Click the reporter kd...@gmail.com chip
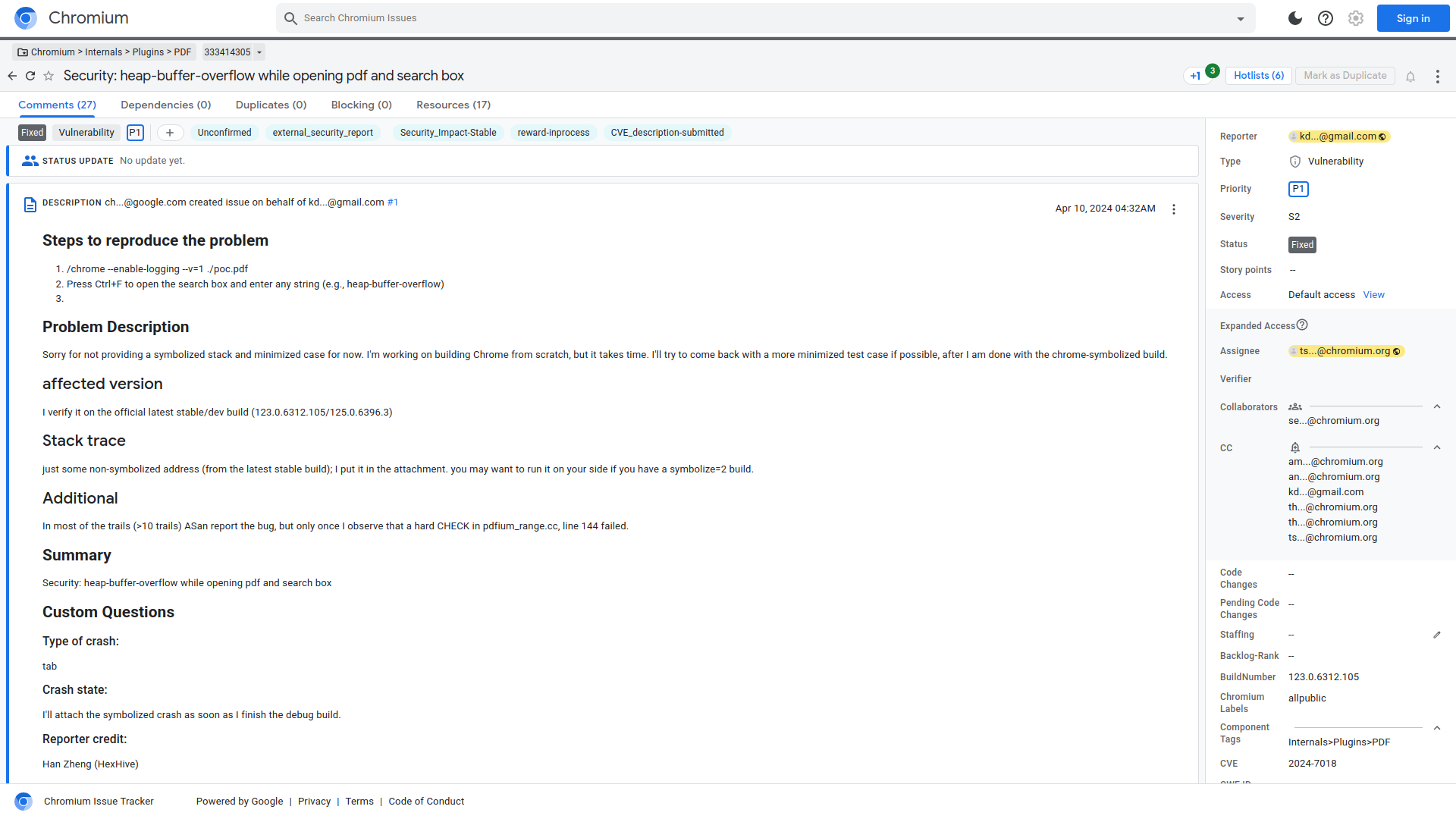 (x=1339, y=136)
